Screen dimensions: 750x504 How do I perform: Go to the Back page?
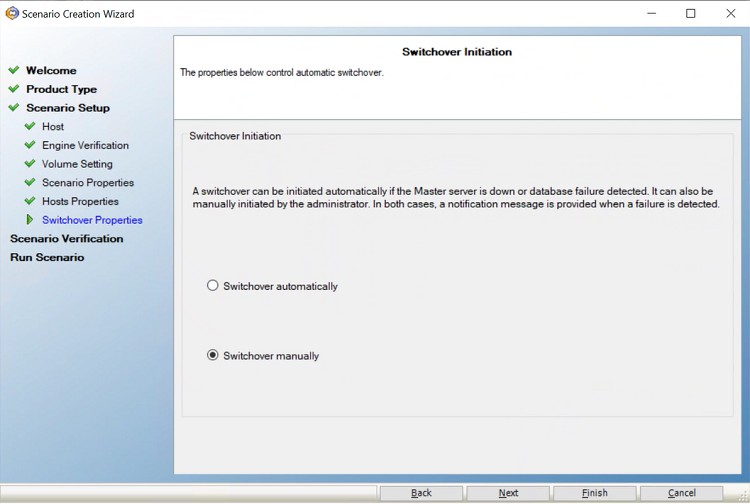[x=421, y=493]
